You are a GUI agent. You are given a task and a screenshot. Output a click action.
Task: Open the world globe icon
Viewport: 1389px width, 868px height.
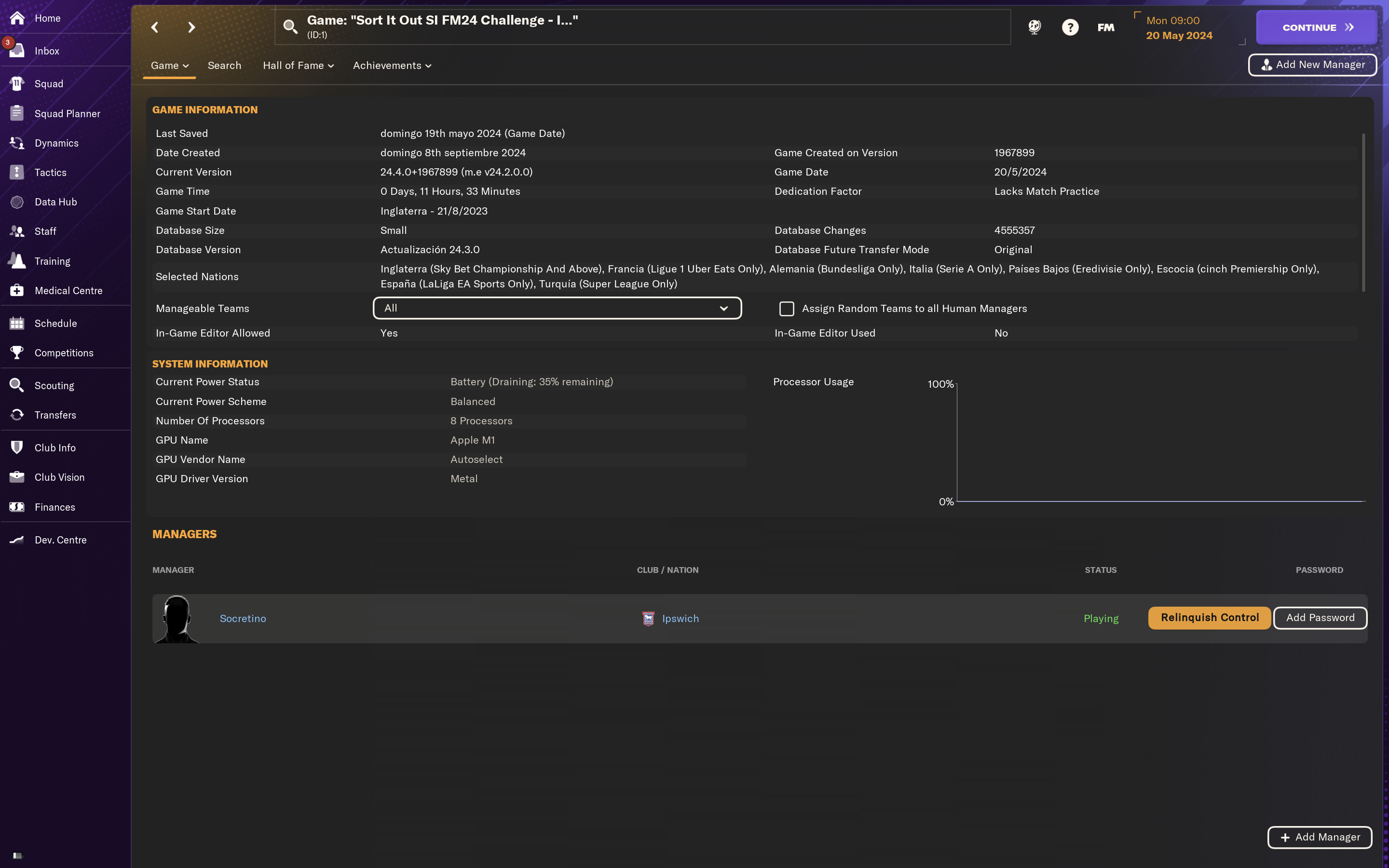coord(1035,27)
